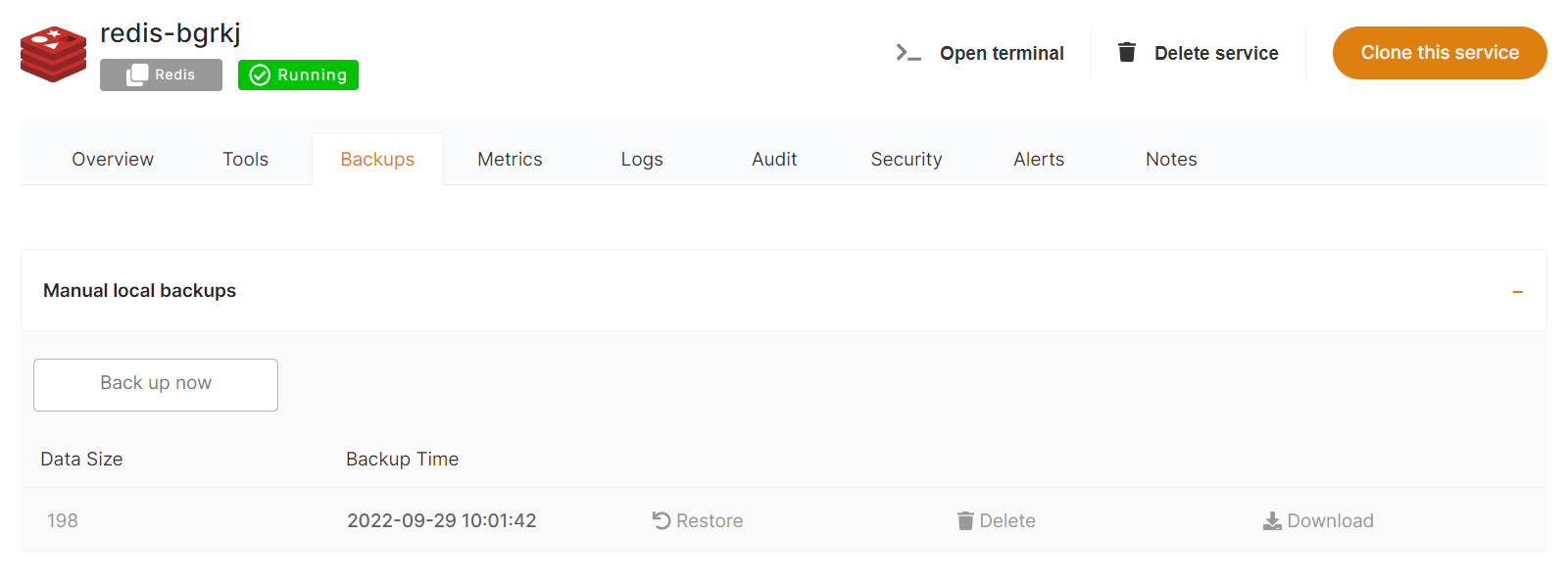The height and width of the screenshot is (585, 1568).
Task: Go to the Logs tab
Action: pyautogui.click(x=642, y=160)
